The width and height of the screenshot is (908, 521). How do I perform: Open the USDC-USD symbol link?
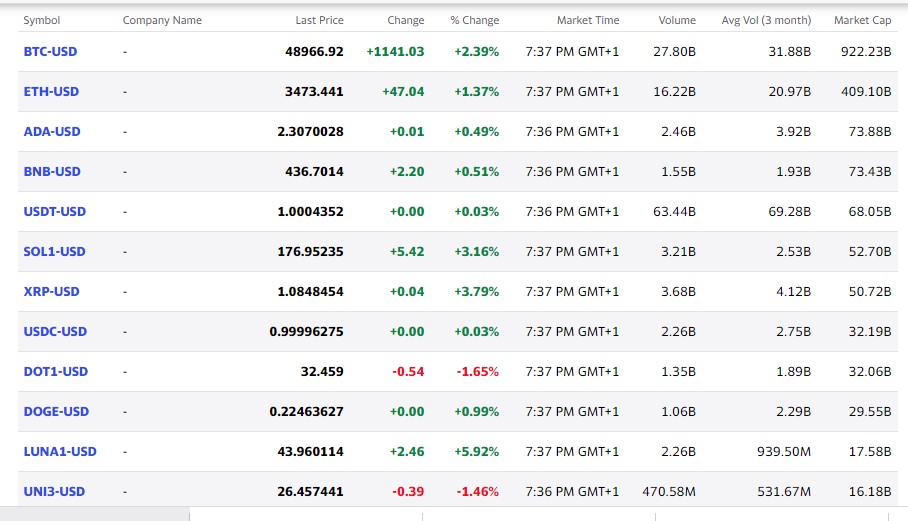click(x=55, y=331)
